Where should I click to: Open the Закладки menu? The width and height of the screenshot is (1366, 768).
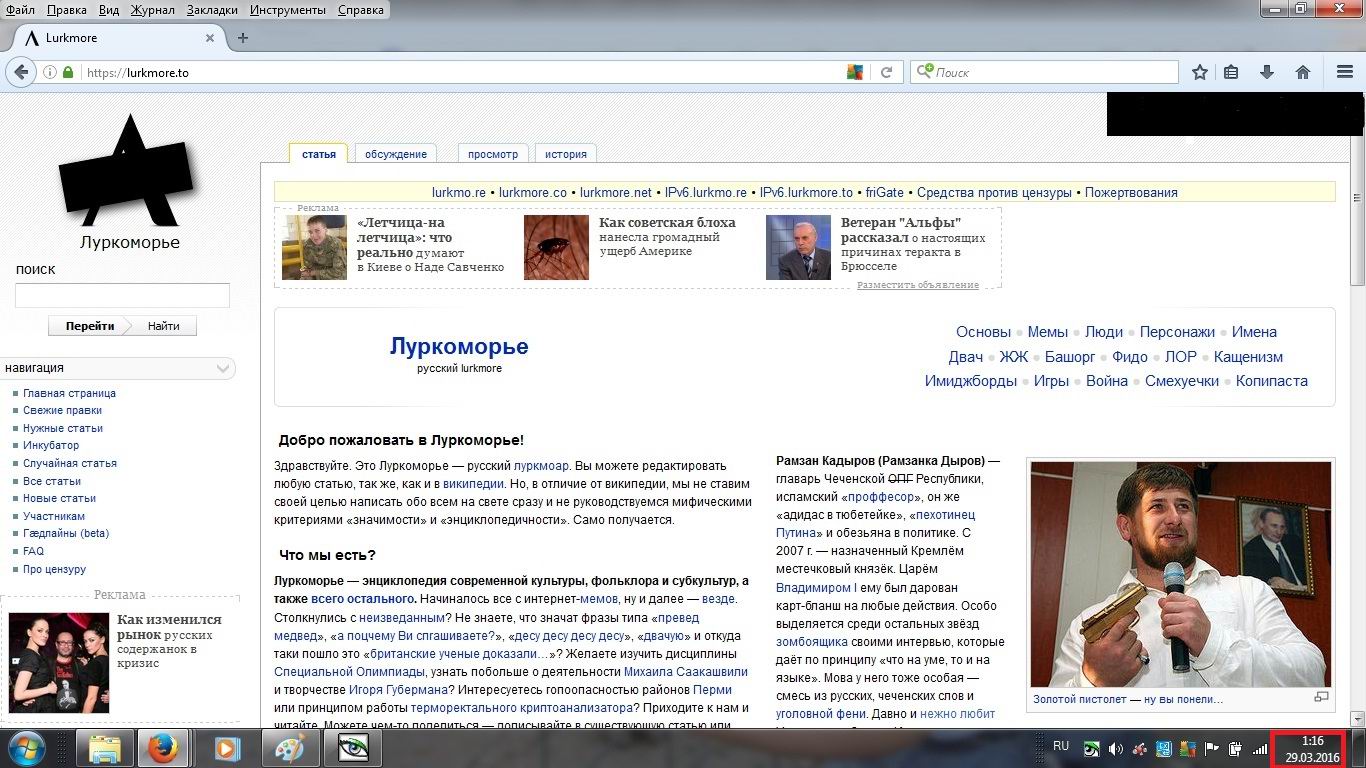212,10
